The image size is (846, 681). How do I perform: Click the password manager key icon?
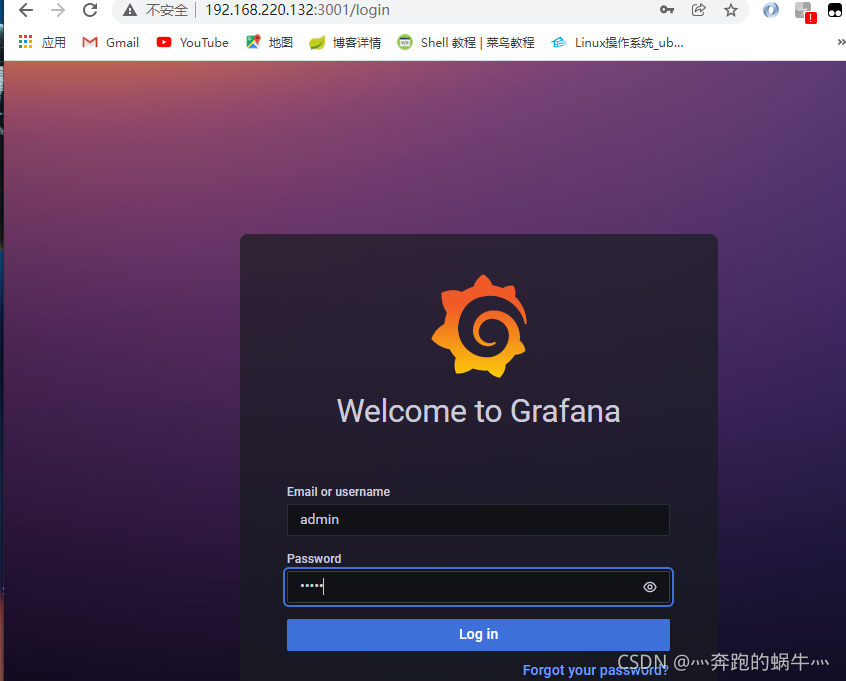667,11
